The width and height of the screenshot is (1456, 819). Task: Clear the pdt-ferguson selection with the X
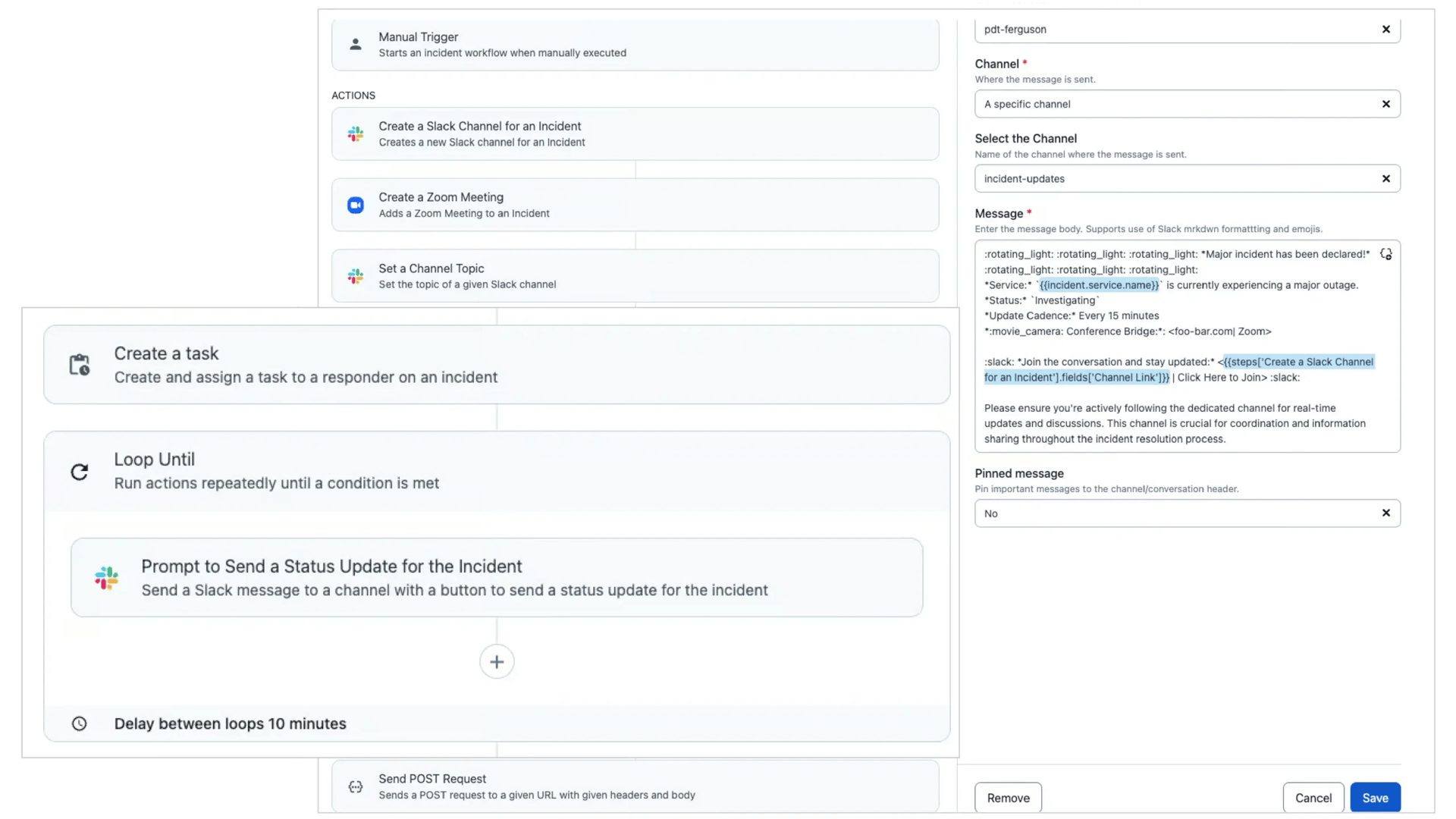[1386, 30]
